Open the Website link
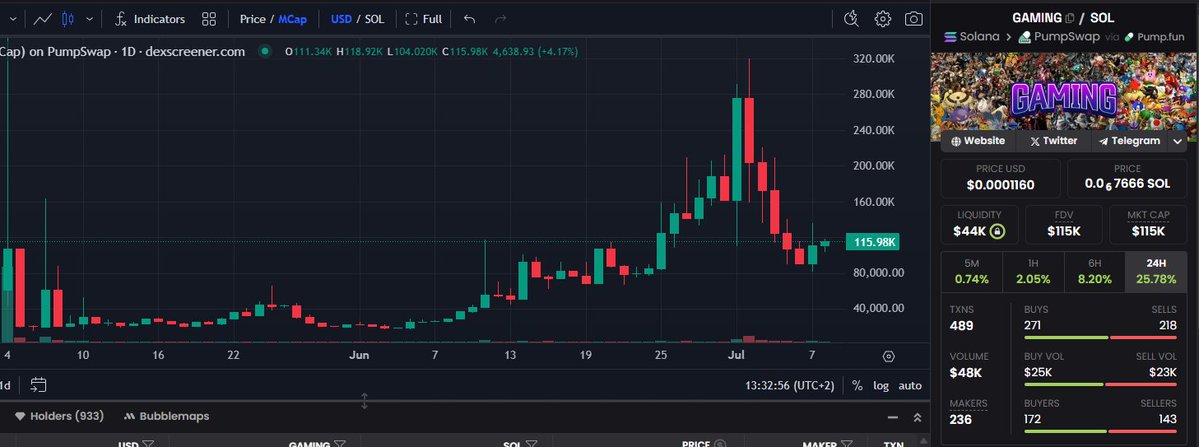1199x447 pixels. coord(978,141)
